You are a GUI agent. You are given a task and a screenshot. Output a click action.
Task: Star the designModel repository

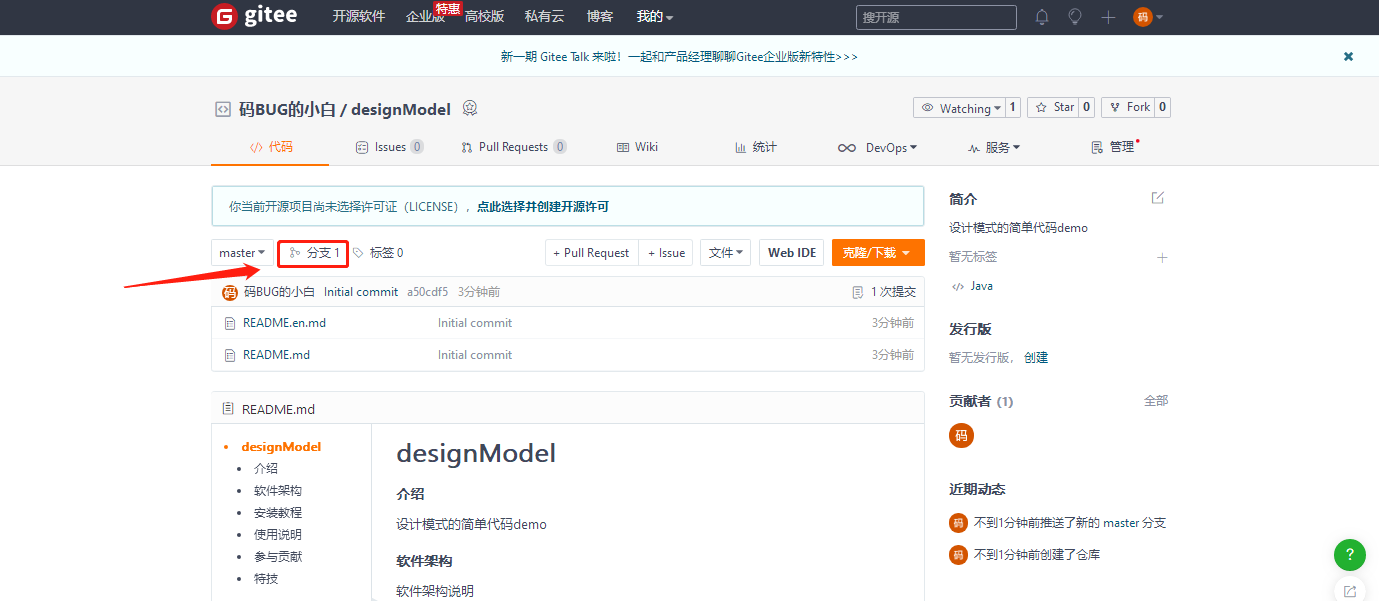pos(1053,107)
